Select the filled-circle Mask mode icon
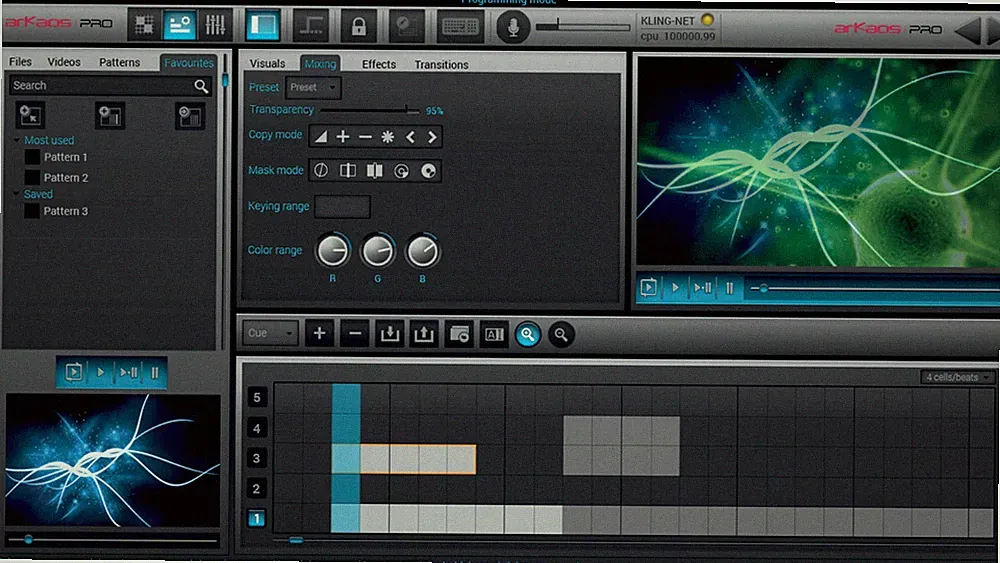 click(x=429, y=171)
